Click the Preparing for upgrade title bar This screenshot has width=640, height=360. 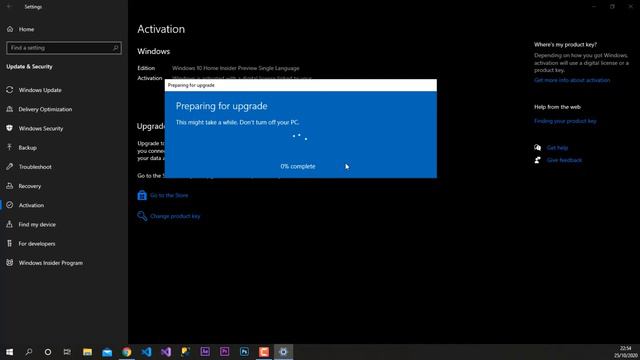pyautogui.click(x=300, y=85)
